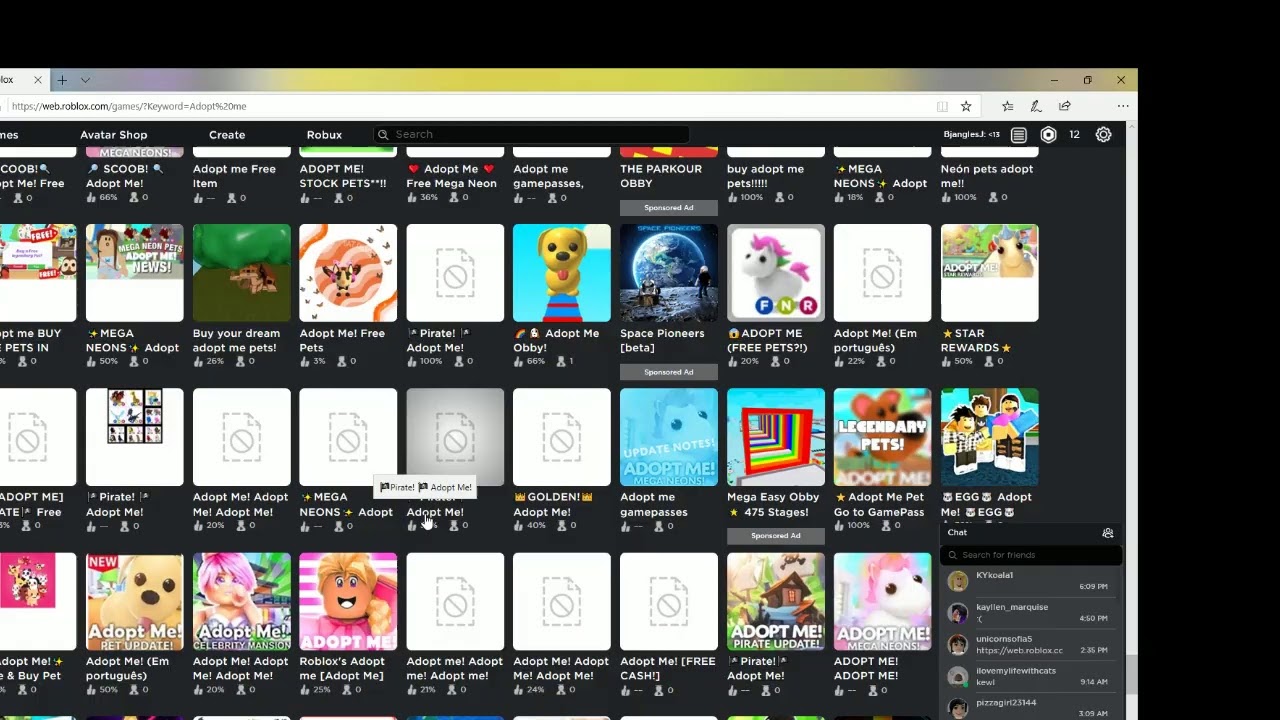Screen dimensions: 1280x720
Task: Collapse the Chat panel header
Action: pos(1031,533)
